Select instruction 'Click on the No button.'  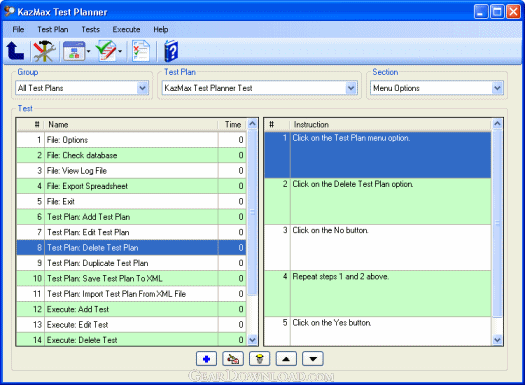coord(378,247)
